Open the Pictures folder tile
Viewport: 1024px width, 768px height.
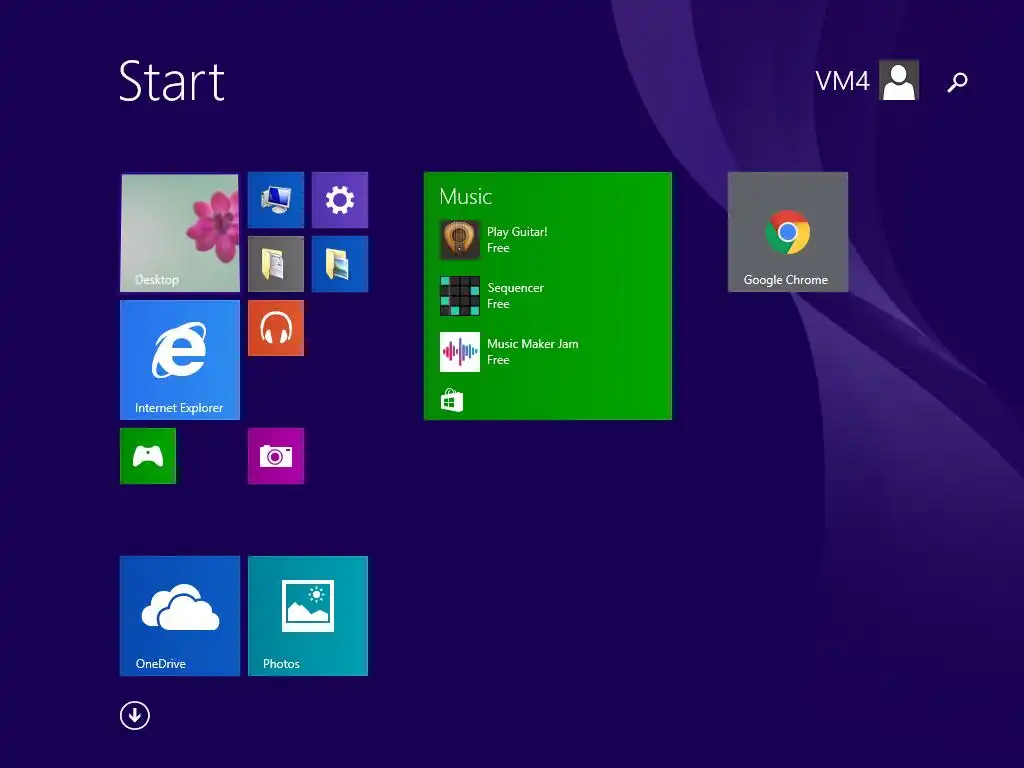[340, 264]
